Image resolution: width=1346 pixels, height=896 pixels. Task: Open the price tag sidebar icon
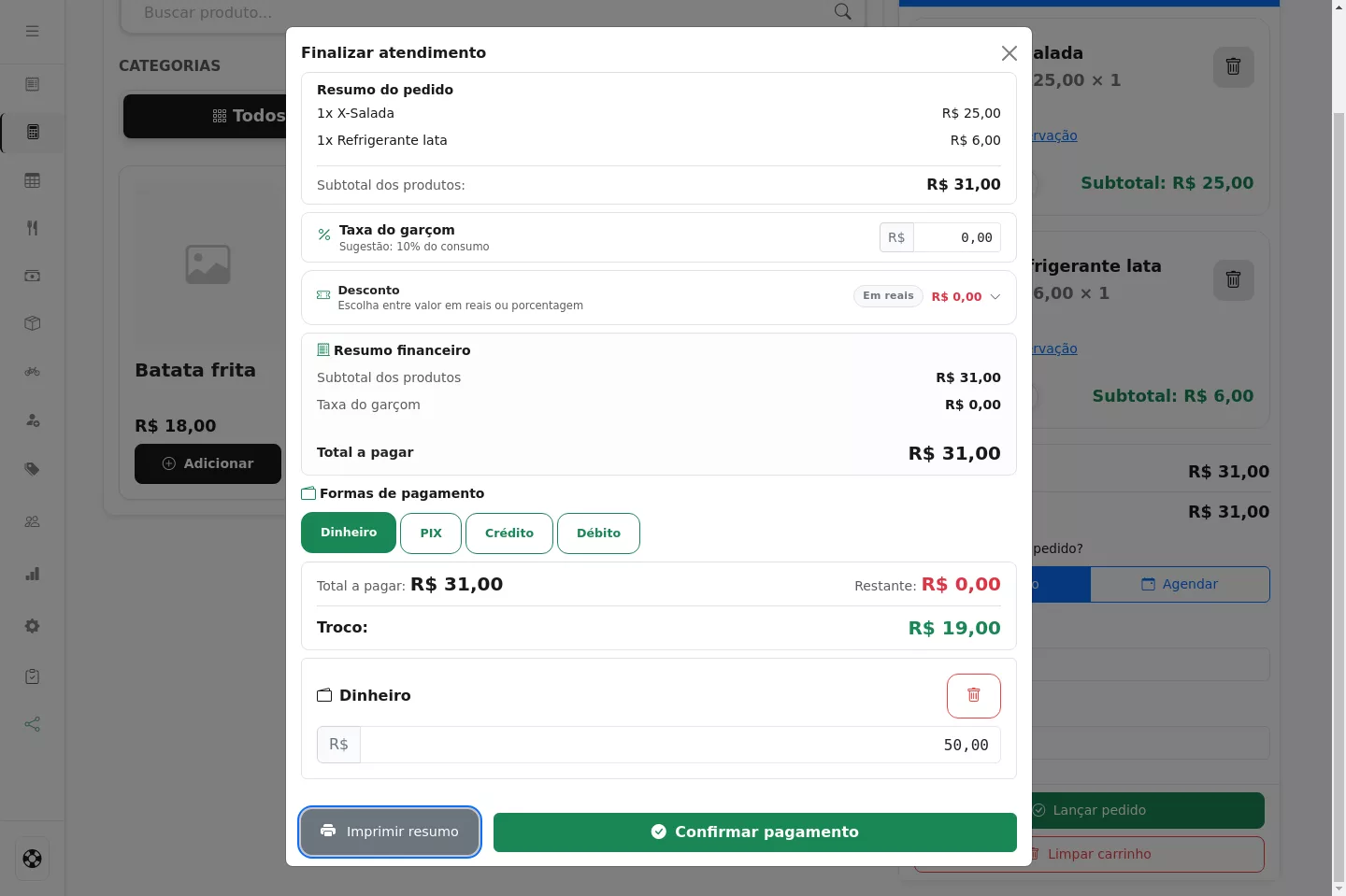point(33,469)
